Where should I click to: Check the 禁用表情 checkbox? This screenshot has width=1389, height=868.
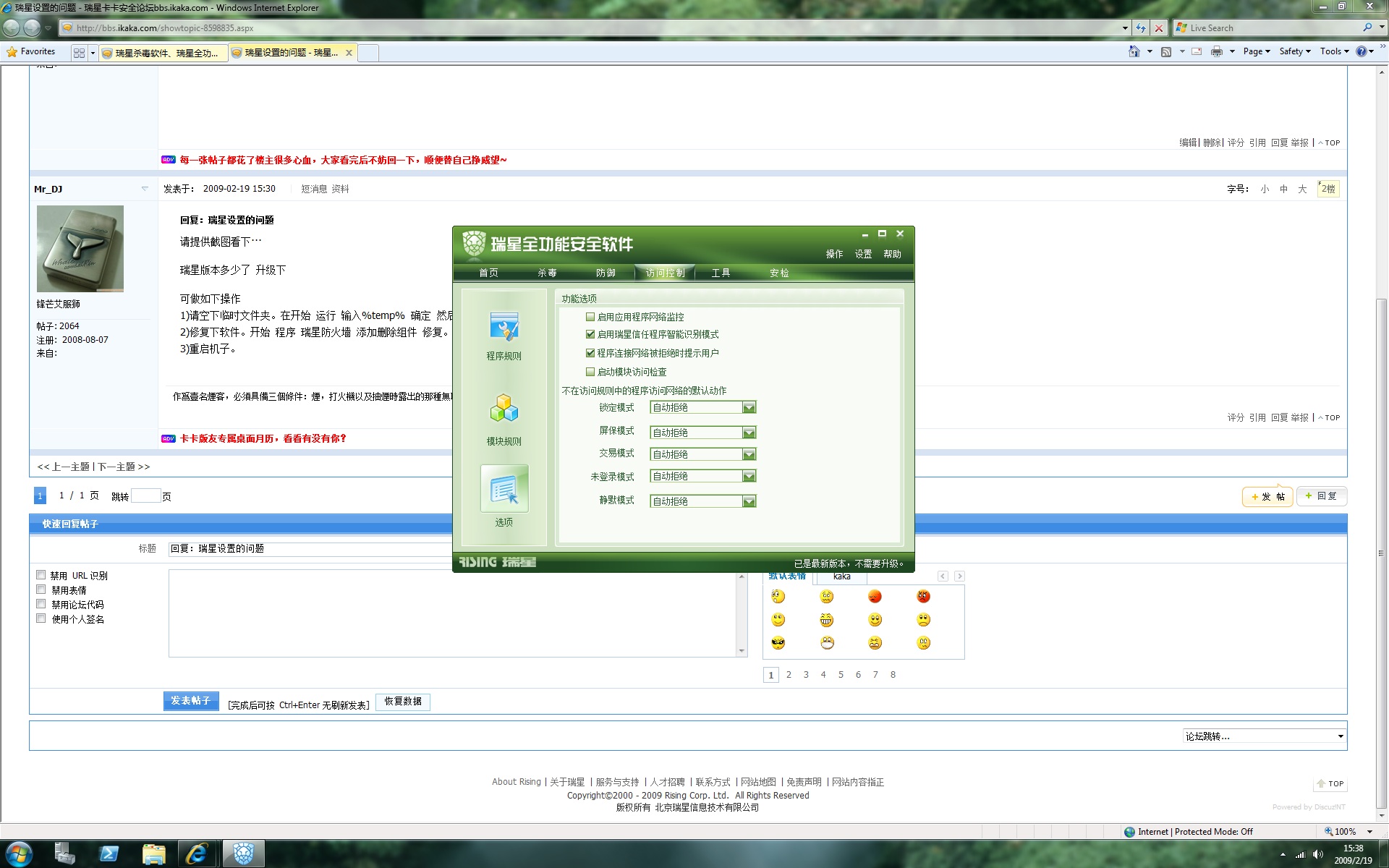[x=41, y=590]
